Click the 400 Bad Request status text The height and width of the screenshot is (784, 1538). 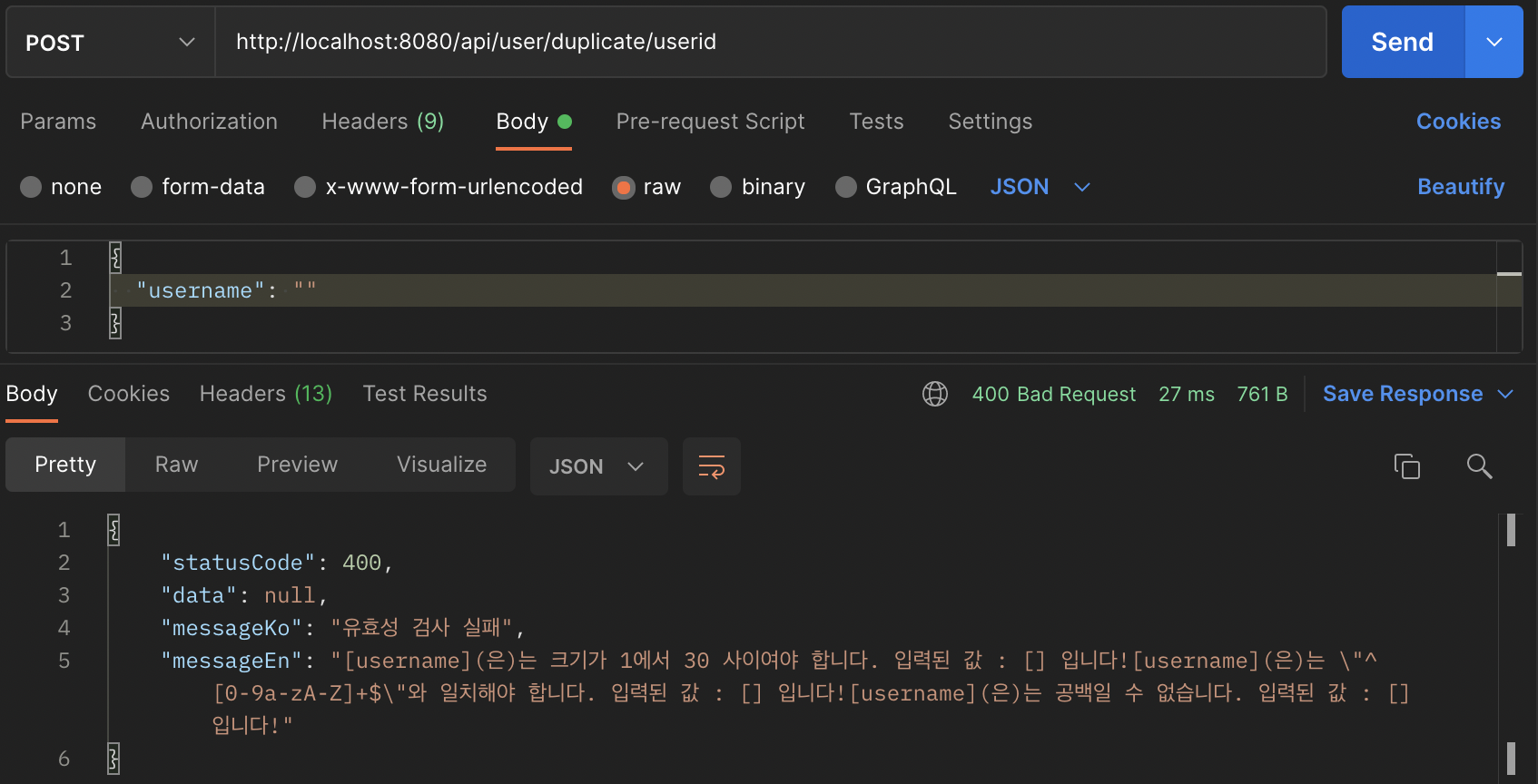click(1054, 394)
